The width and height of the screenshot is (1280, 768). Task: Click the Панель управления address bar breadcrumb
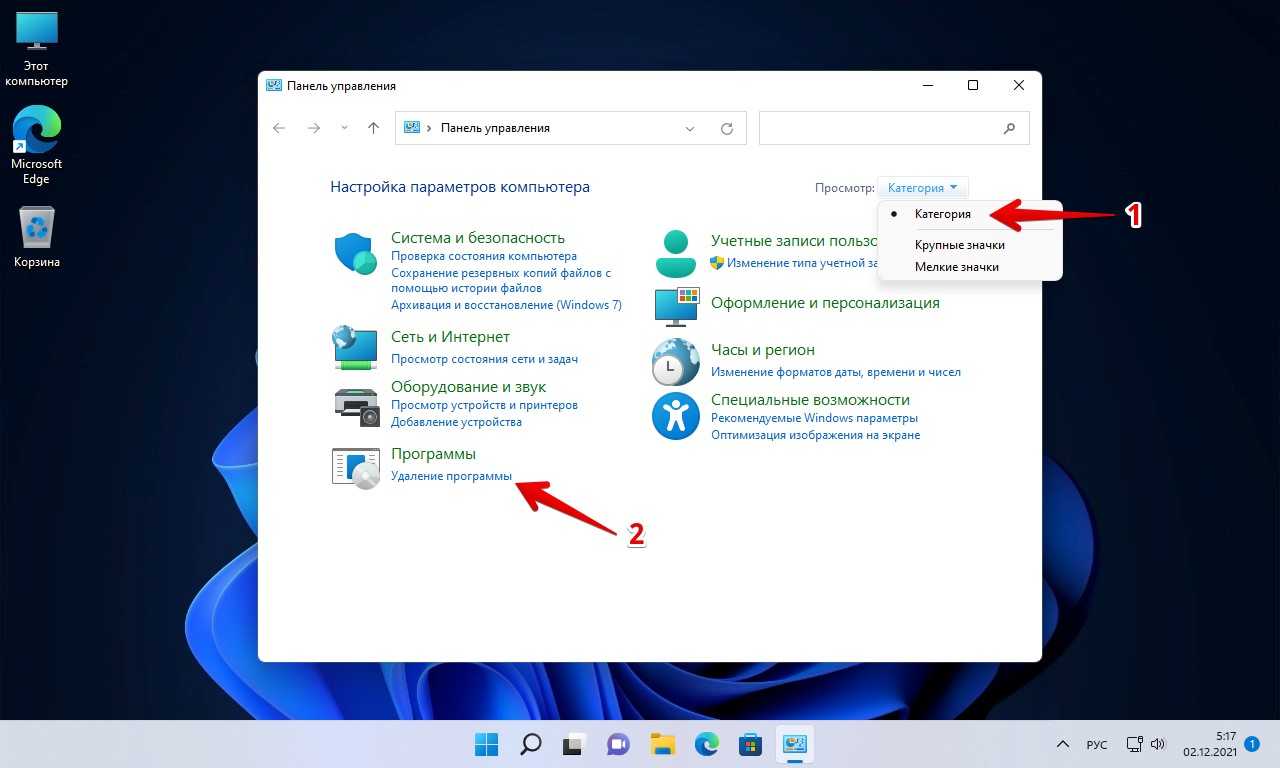pos(495,128)
